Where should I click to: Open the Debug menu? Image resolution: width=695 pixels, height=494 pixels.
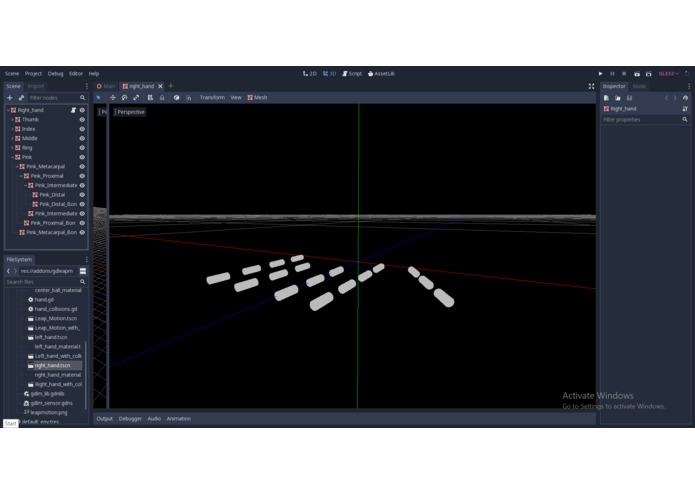point(55,74)
